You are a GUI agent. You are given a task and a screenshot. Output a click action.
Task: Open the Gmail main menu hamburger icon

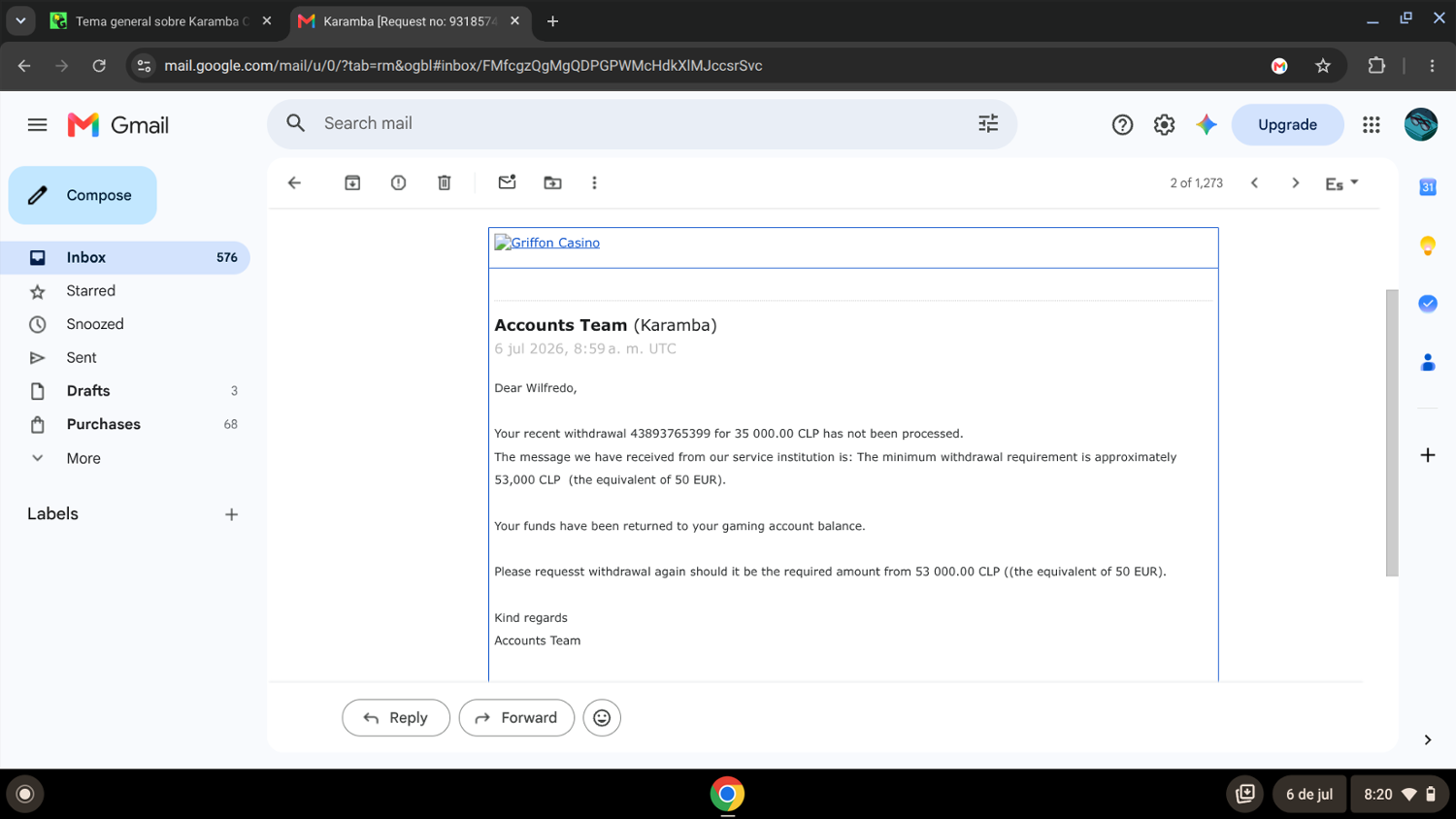[37, 124]
